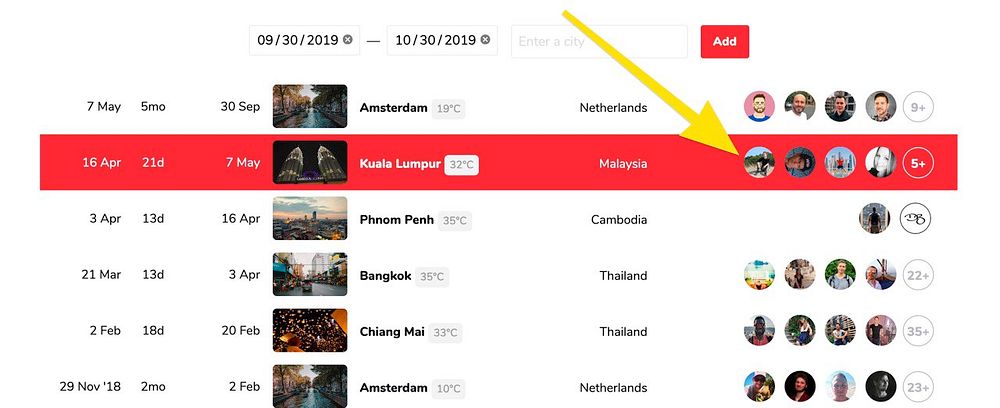Select the Chiang Mai lantern thumbnail
Screen dimensions: 1000x408
(x=310, y=331)
